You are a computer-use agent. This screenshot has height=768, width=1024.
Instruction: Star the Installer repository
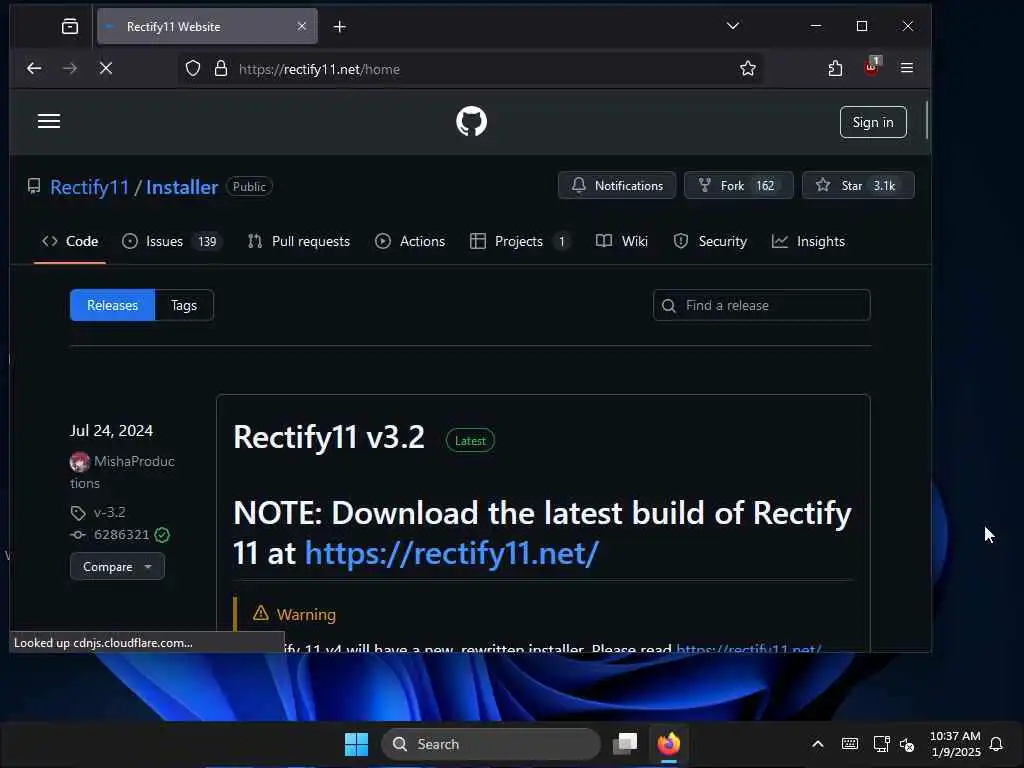858,185
